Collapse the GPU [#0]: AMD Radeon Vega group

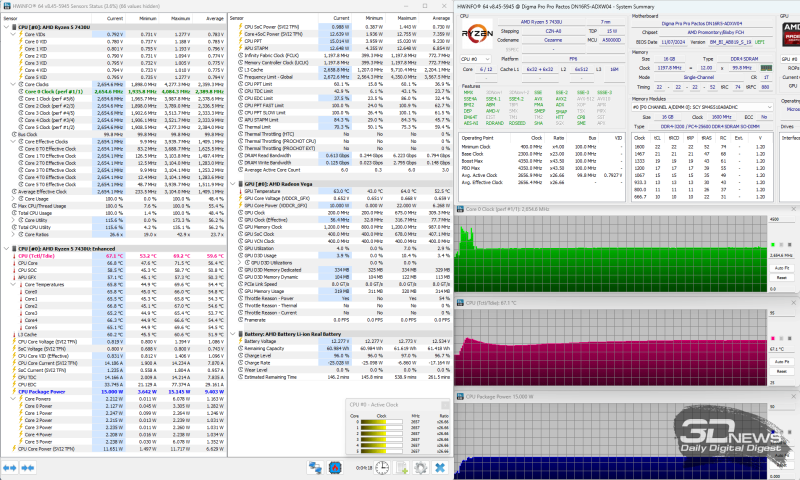click(x=233, y=184)
